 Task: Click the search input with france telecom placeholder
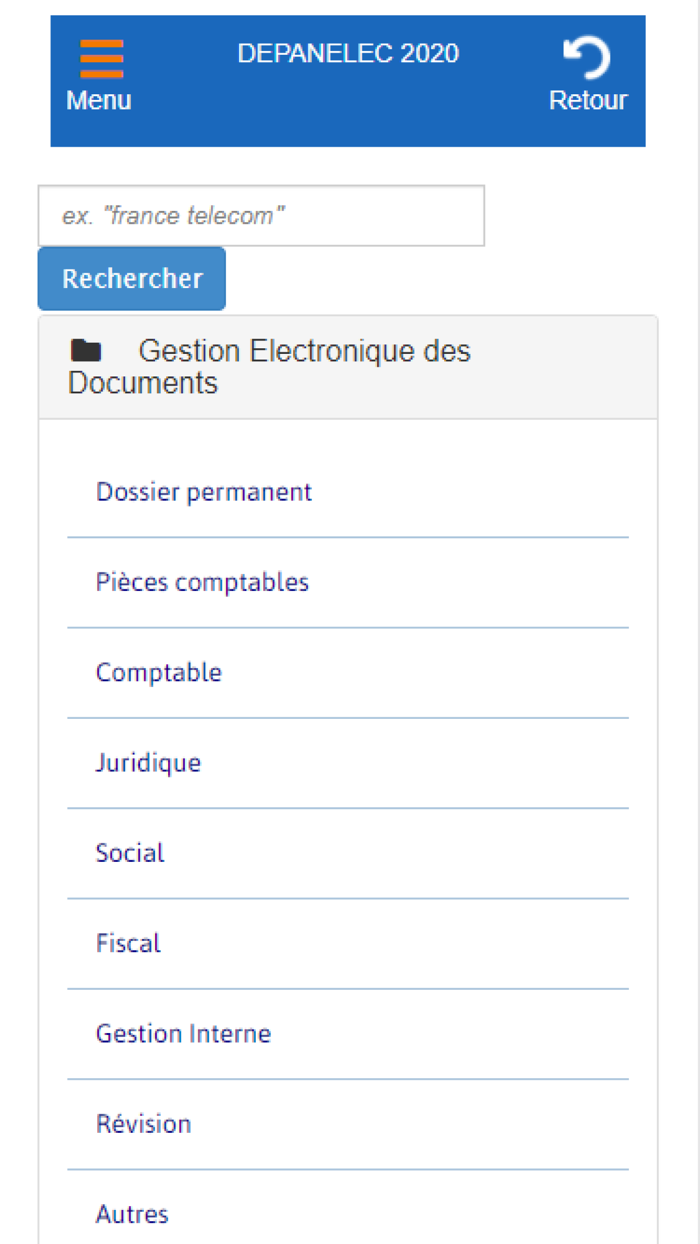[x=260, y=215]
